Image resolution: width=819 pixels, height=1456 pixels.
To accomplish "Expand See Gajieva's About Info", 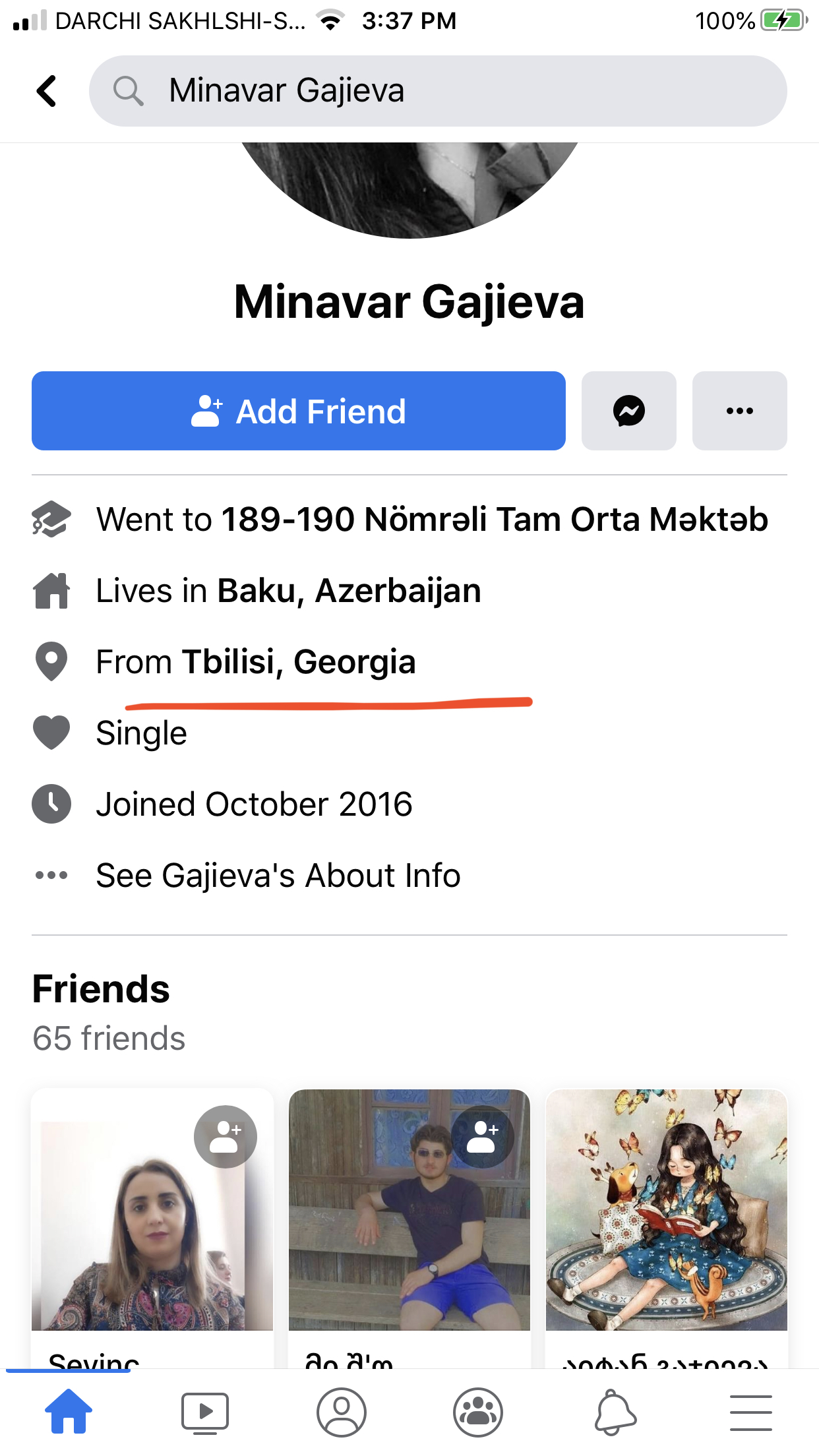I will tap(278, 876).
